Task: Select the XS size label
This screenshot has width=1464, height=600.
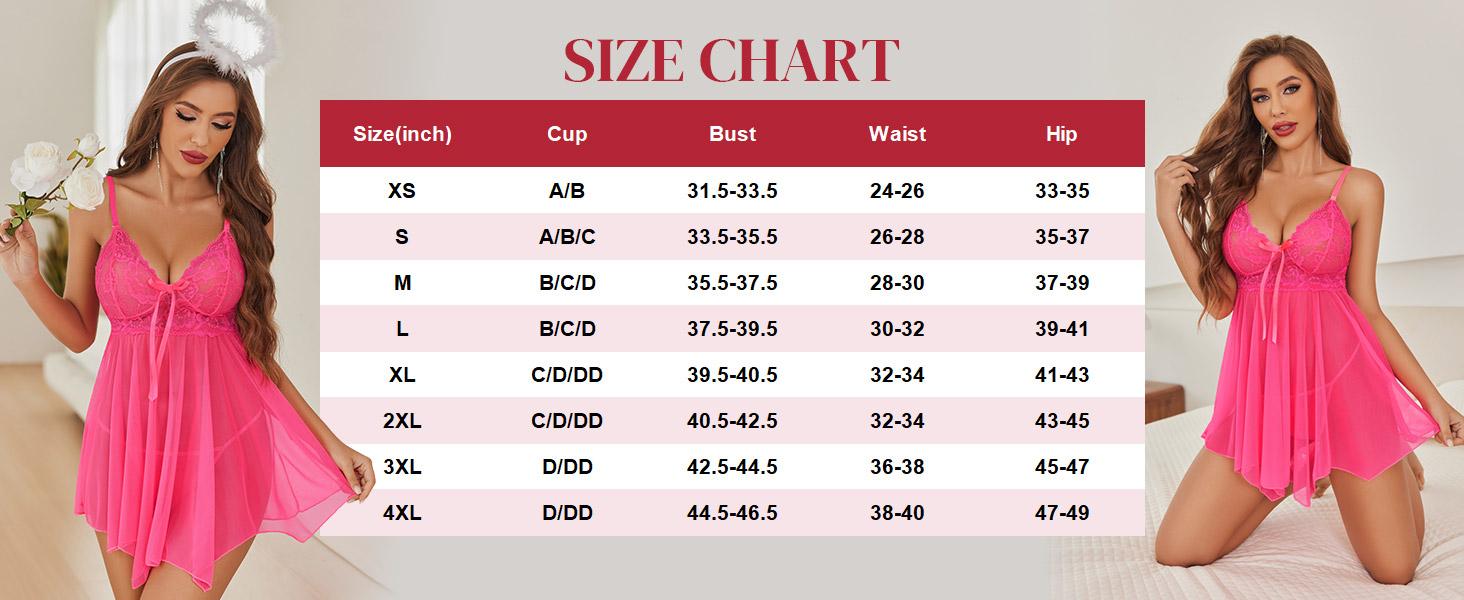Action: pyautogui.click(x=402, y=191)
